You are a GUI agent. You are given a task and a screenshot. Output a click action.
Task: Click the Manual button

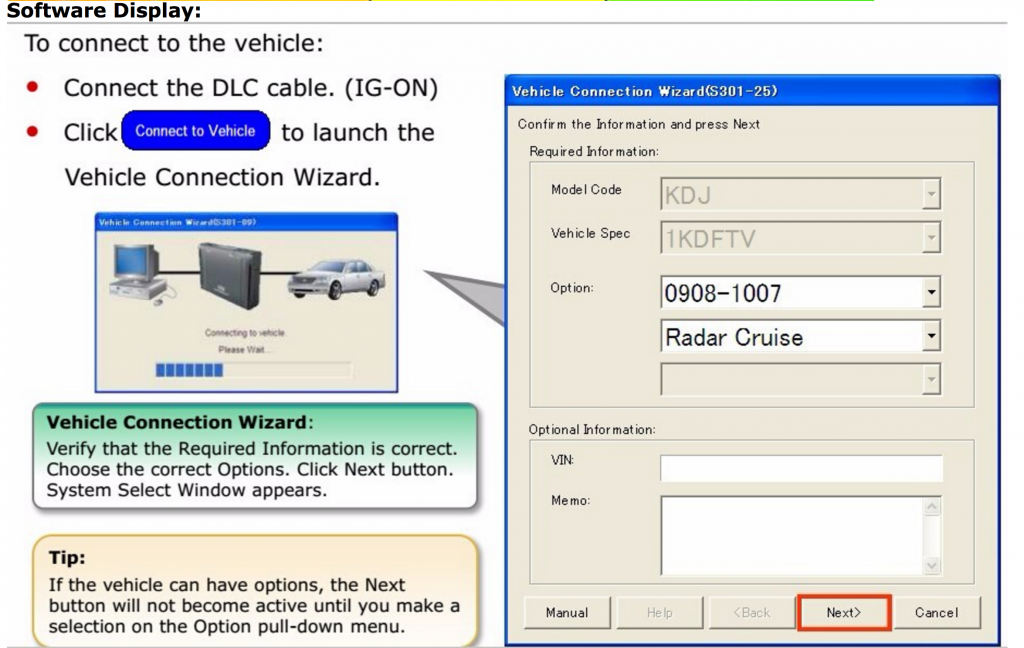tap(566, 612)
